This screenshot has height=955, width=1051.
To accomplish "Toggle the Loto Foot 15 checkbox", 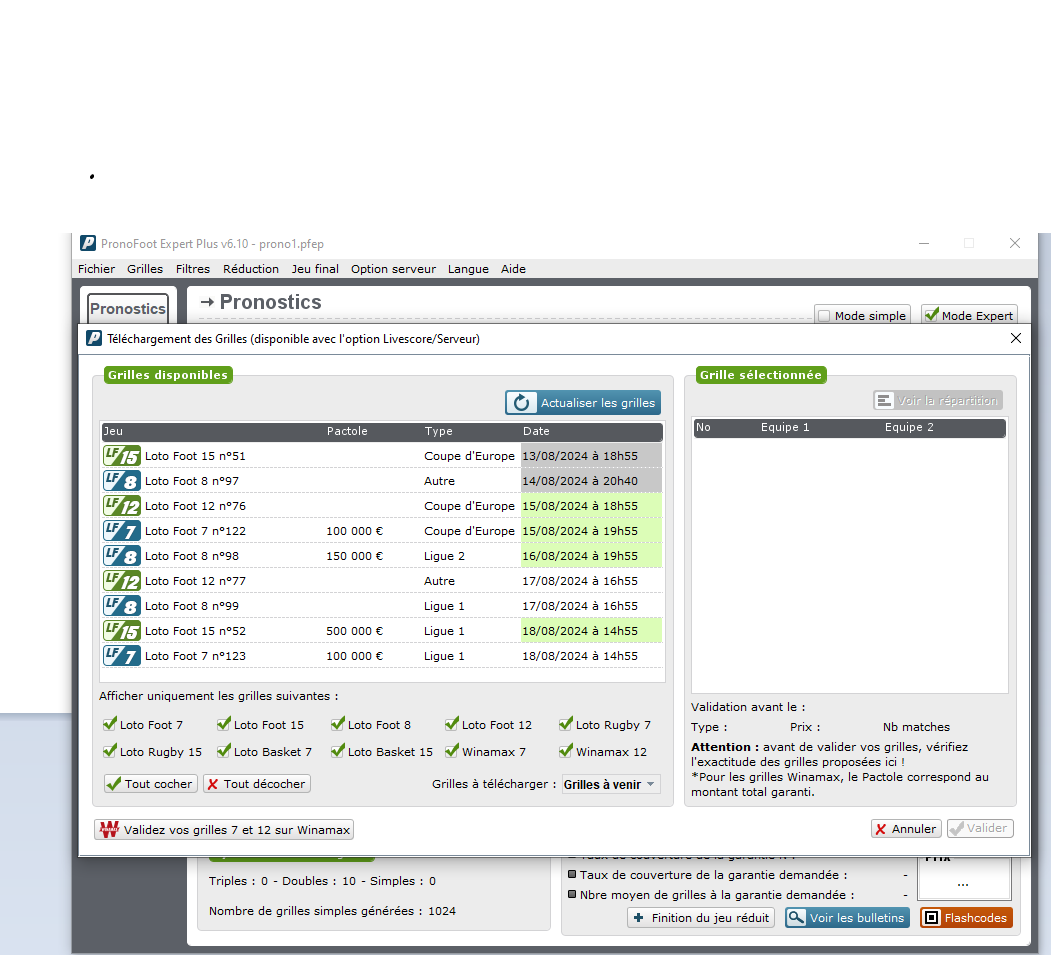I will pos(224,724).
